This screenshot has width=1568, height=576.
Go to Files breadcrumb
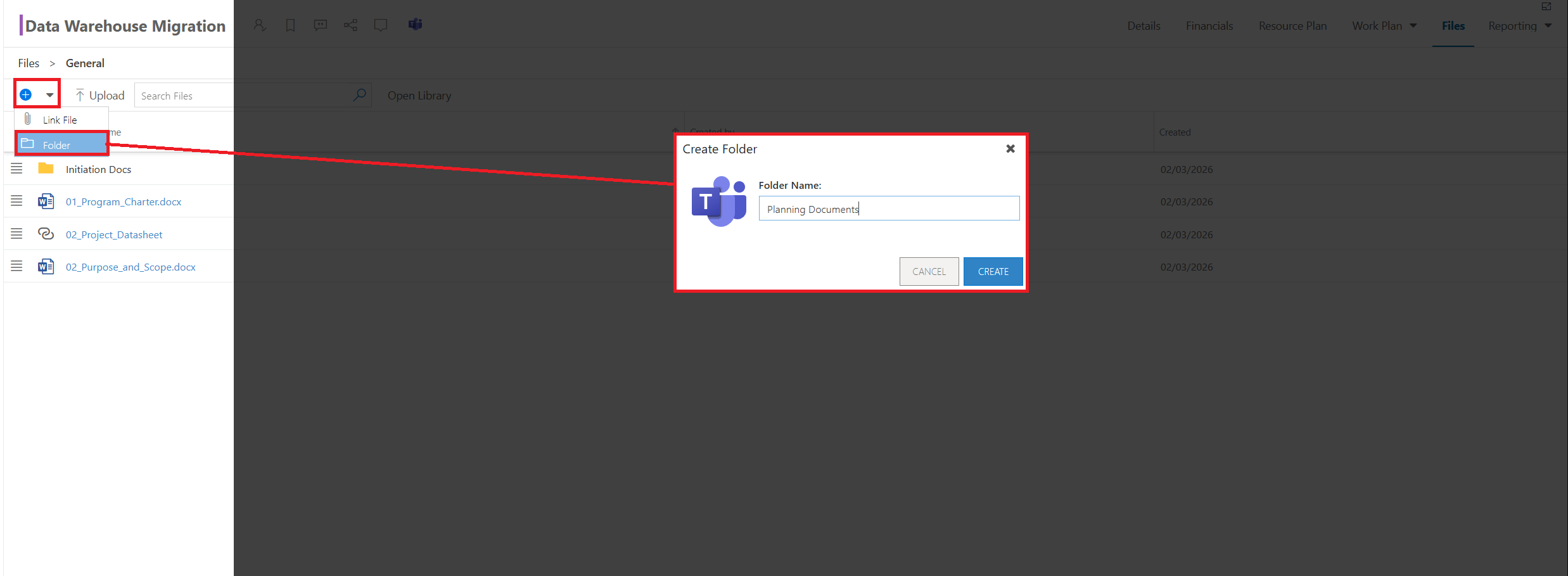point(29,63)
